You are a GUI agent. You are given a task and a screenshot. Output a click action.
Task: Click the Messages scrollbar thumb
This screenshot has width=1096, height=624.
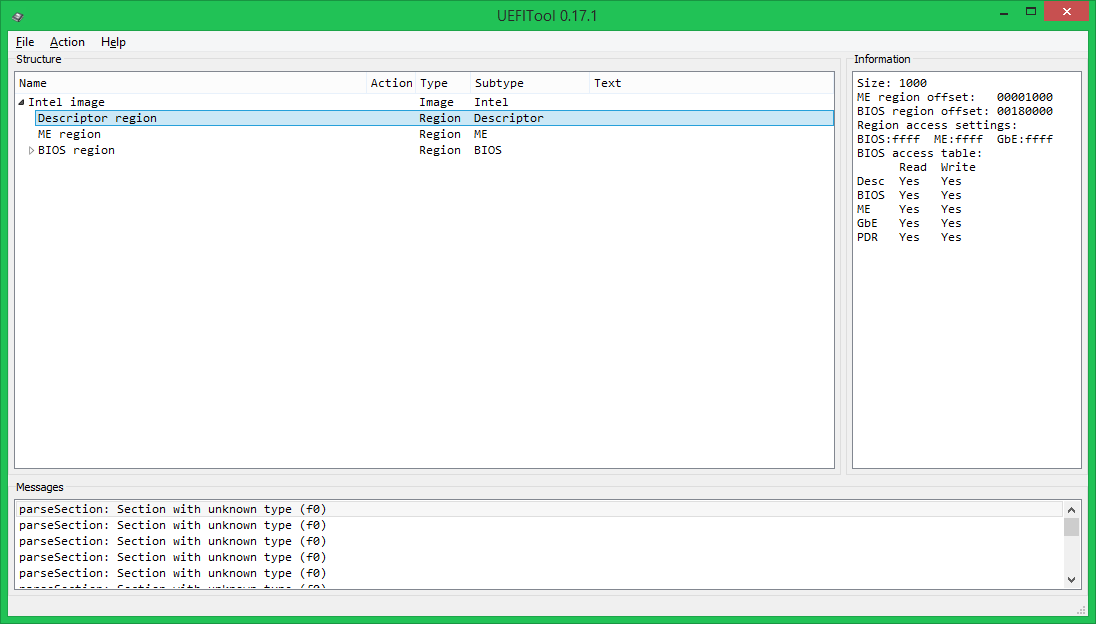click(x=1072, y=527)
